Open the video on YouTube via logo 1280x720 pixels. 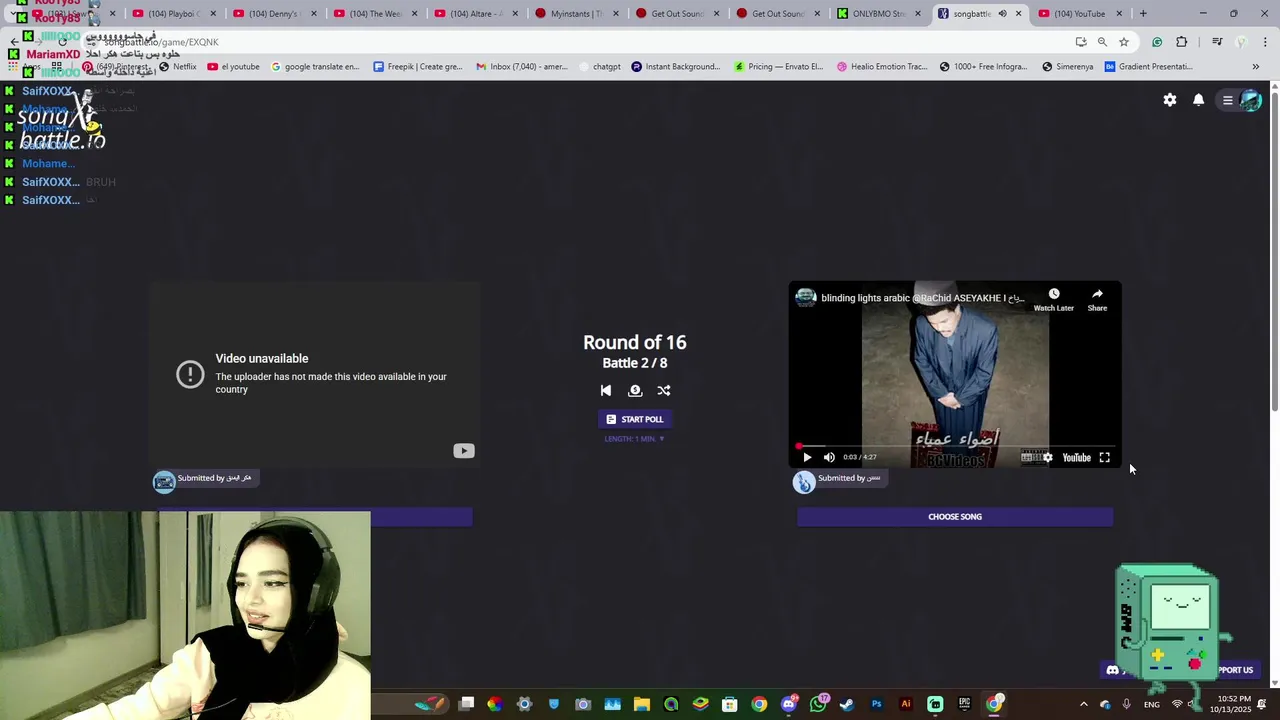(1076, 457)
